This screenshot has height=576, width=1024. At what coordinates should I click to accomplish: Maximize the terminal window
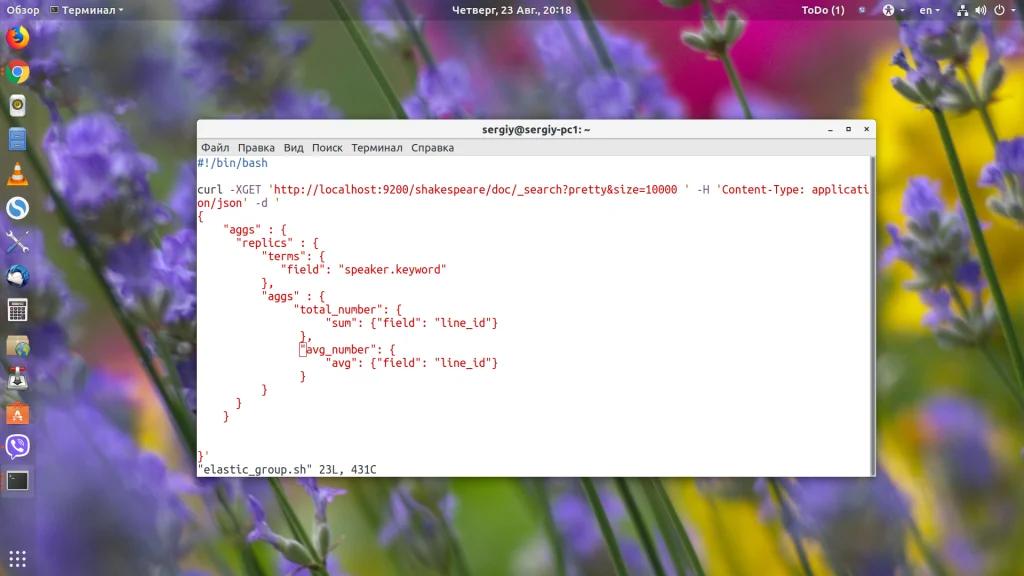(848, 129)
